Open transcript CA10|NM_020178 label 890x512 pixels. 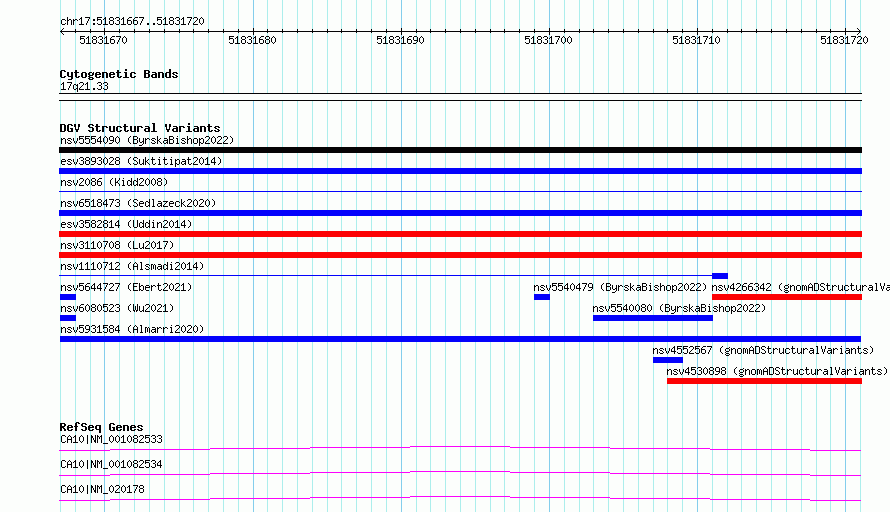[102, 489]
